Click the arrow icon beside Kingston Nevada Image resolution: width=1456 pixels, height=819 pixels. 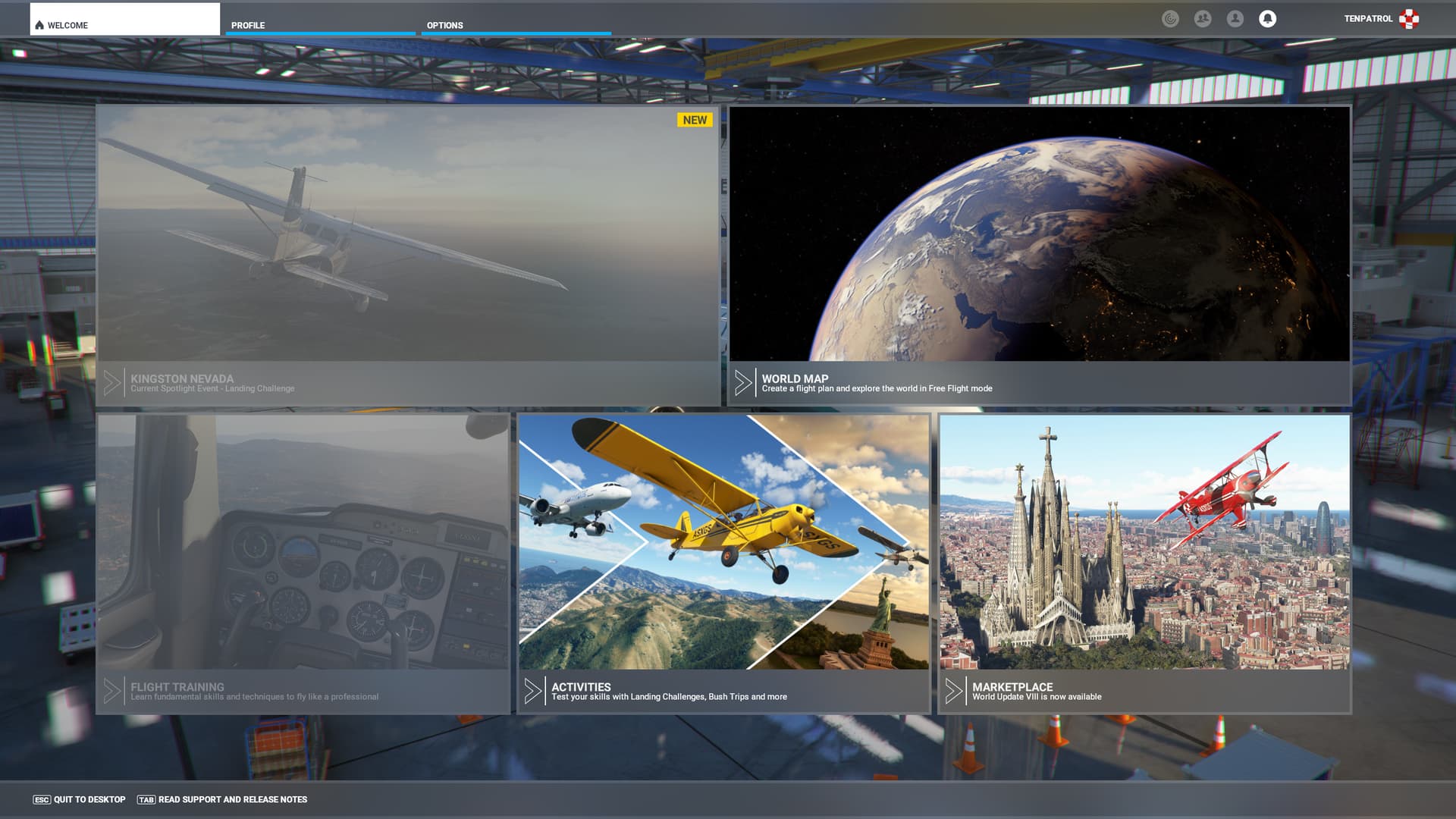coord(111,383)
